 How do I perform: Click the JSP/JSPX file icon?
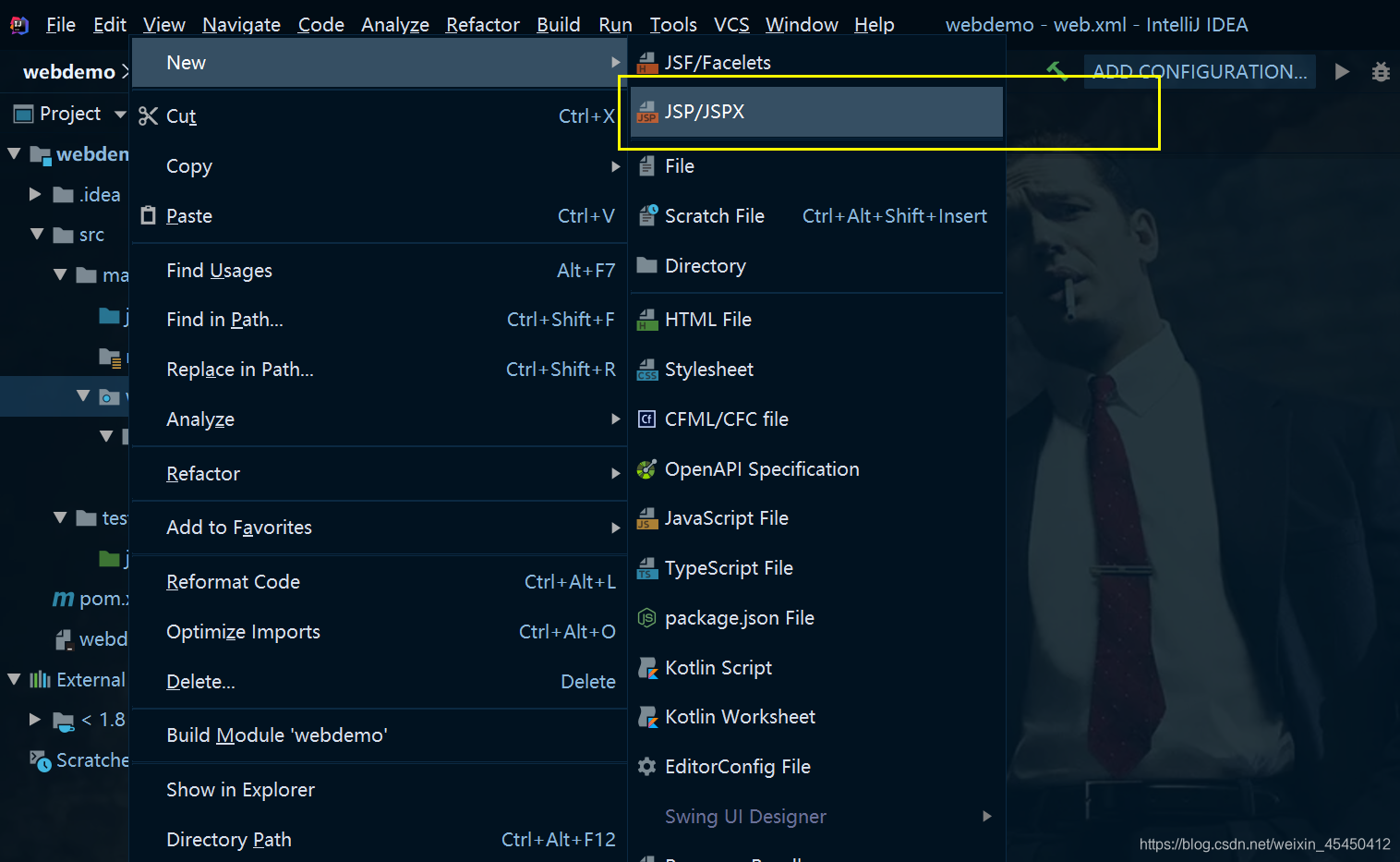point(647,112)
